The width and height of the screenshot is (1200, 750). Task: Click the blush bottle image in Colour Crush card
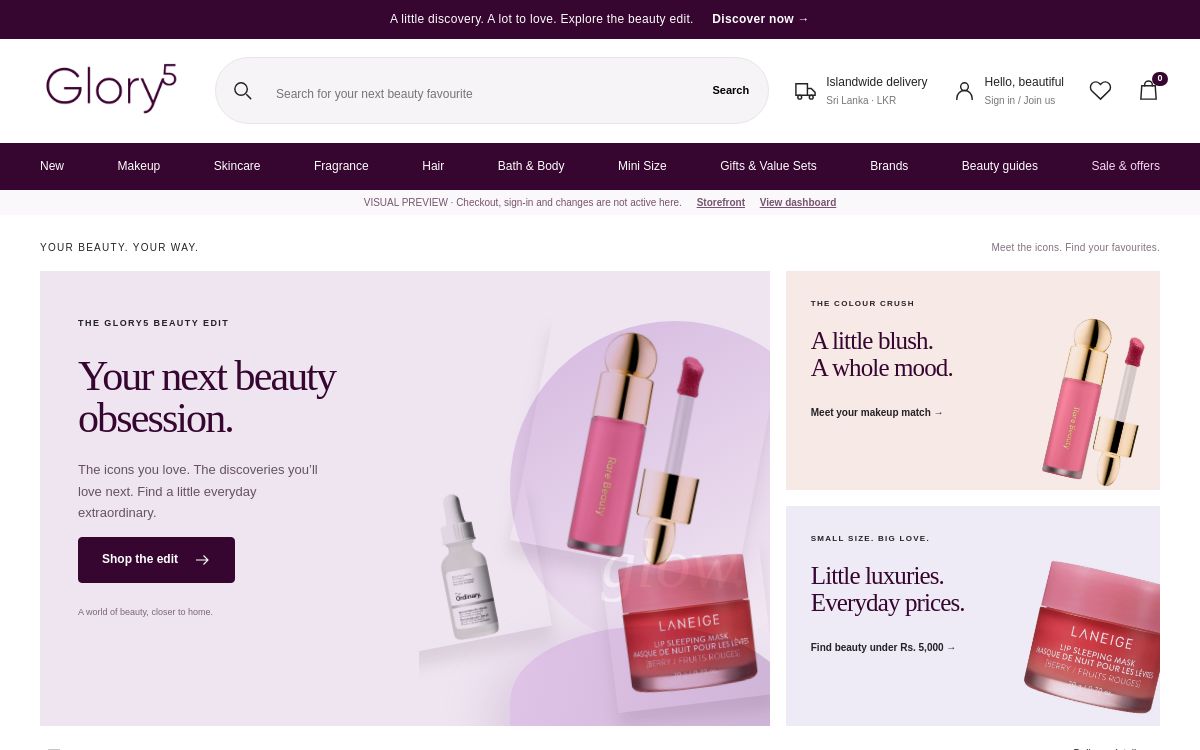(x=1093, y=402)
